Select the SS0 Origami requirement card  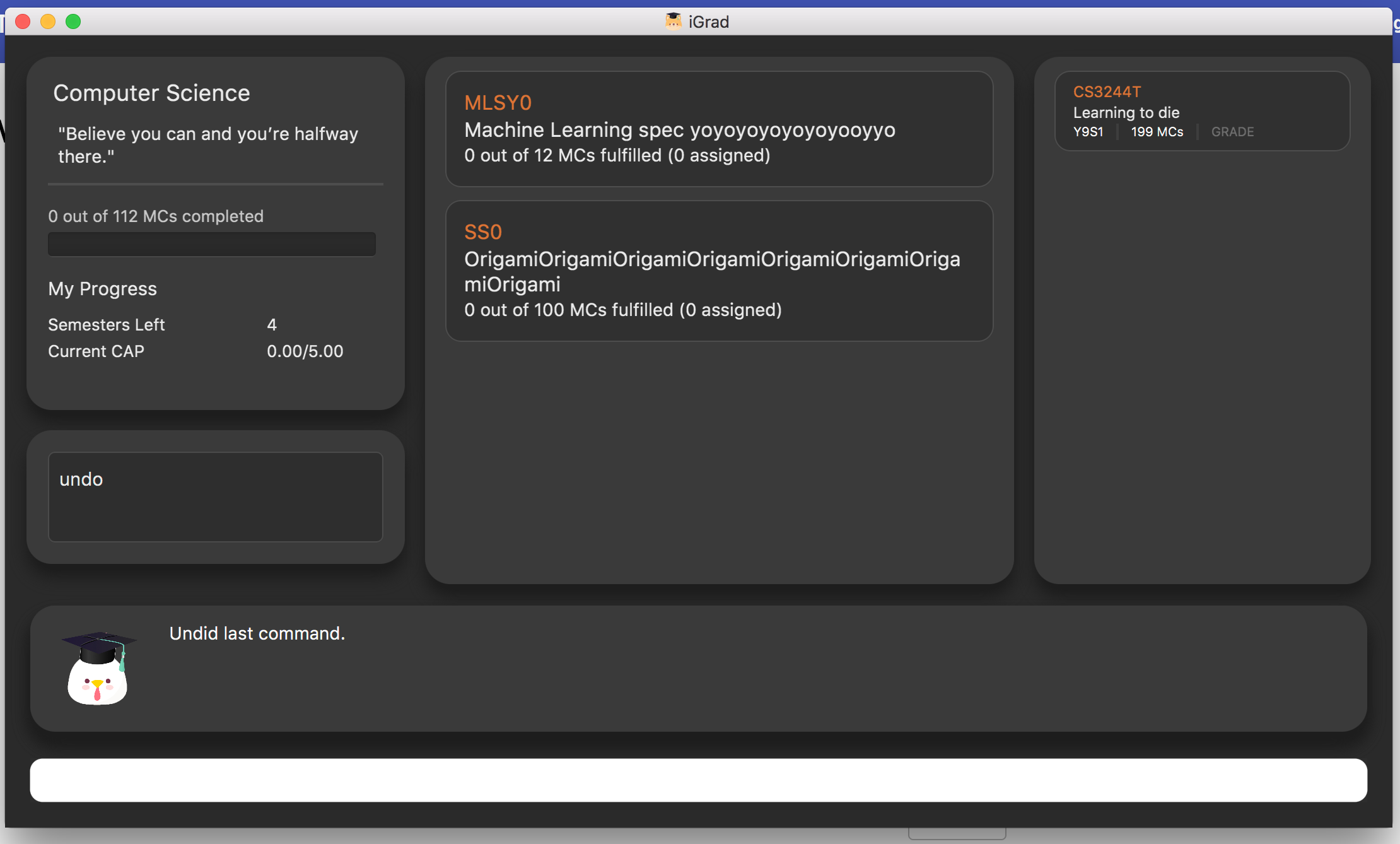(x=719, y=271)
